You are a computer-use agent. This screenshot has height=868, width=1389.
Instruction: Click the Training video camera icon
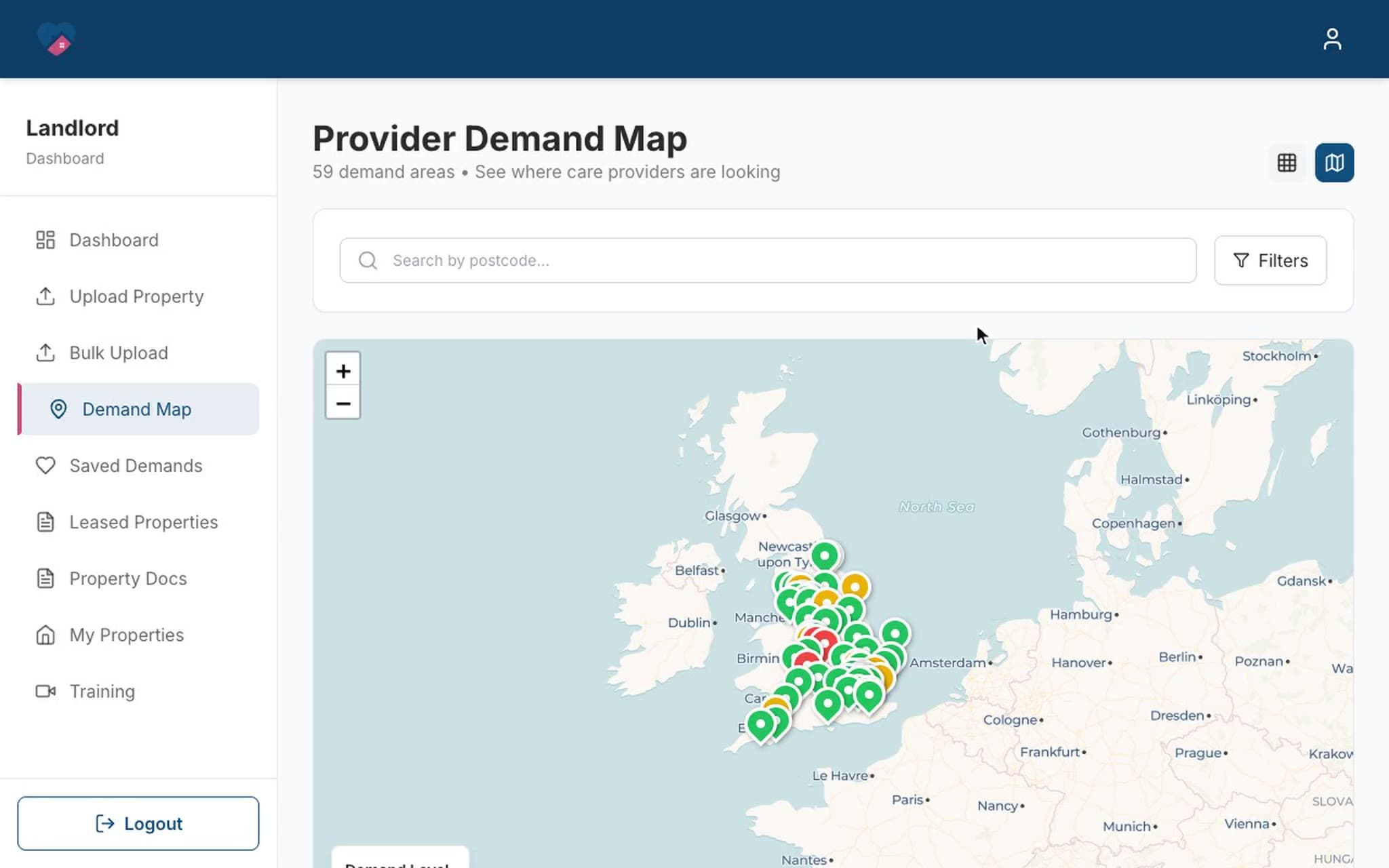pos(45,691)
